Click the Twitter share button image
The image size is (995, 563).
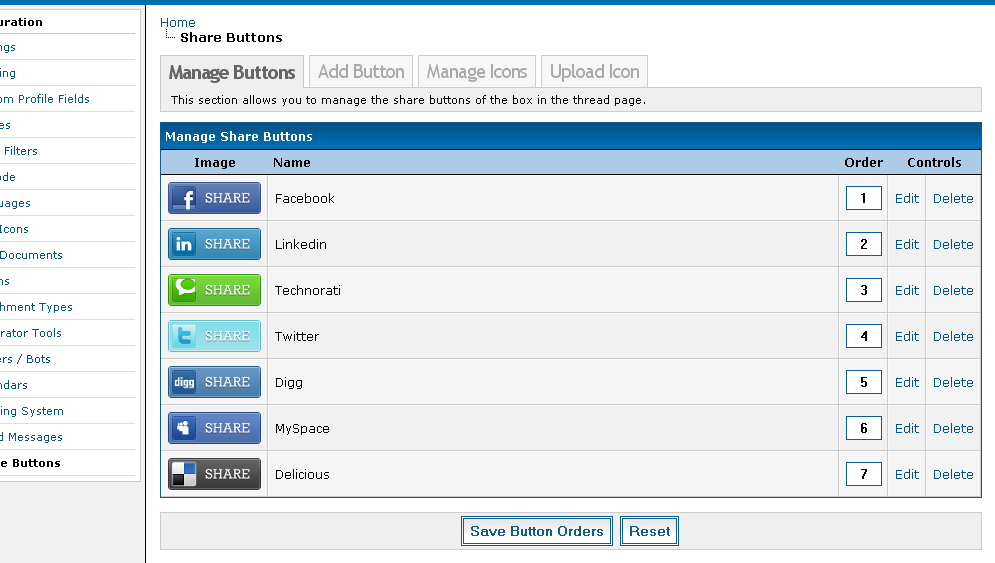point(214,336)
